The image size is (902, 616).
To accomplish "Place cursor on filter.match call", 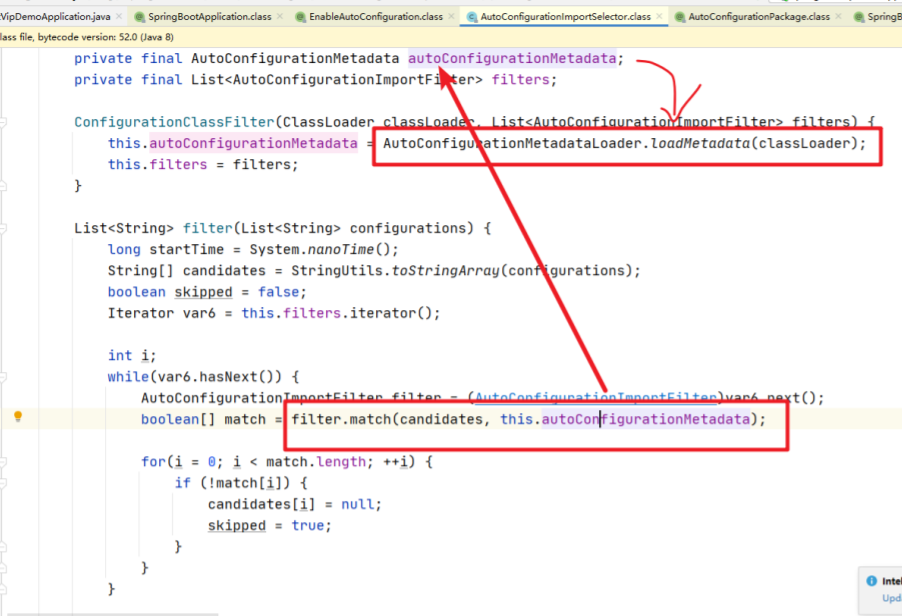I will (343, 419).
